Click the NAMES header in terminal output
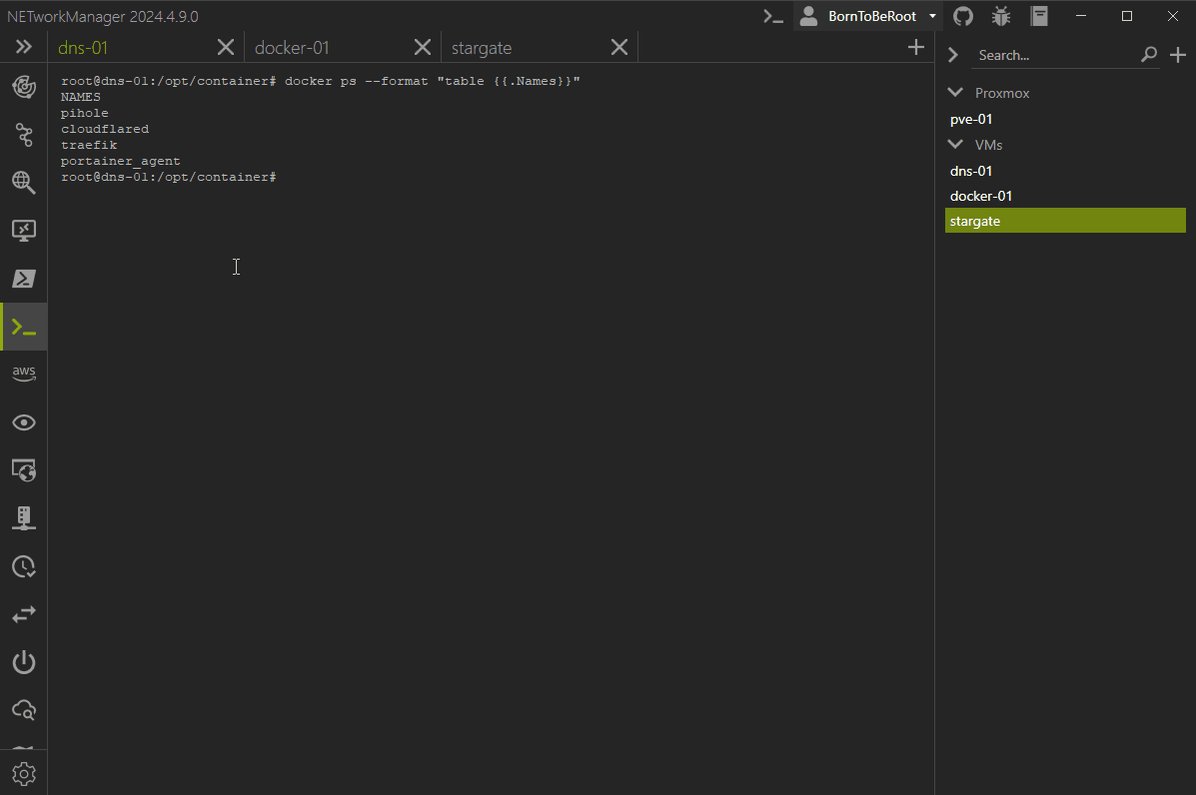The image size is (1196, 795). click(81, 97)
